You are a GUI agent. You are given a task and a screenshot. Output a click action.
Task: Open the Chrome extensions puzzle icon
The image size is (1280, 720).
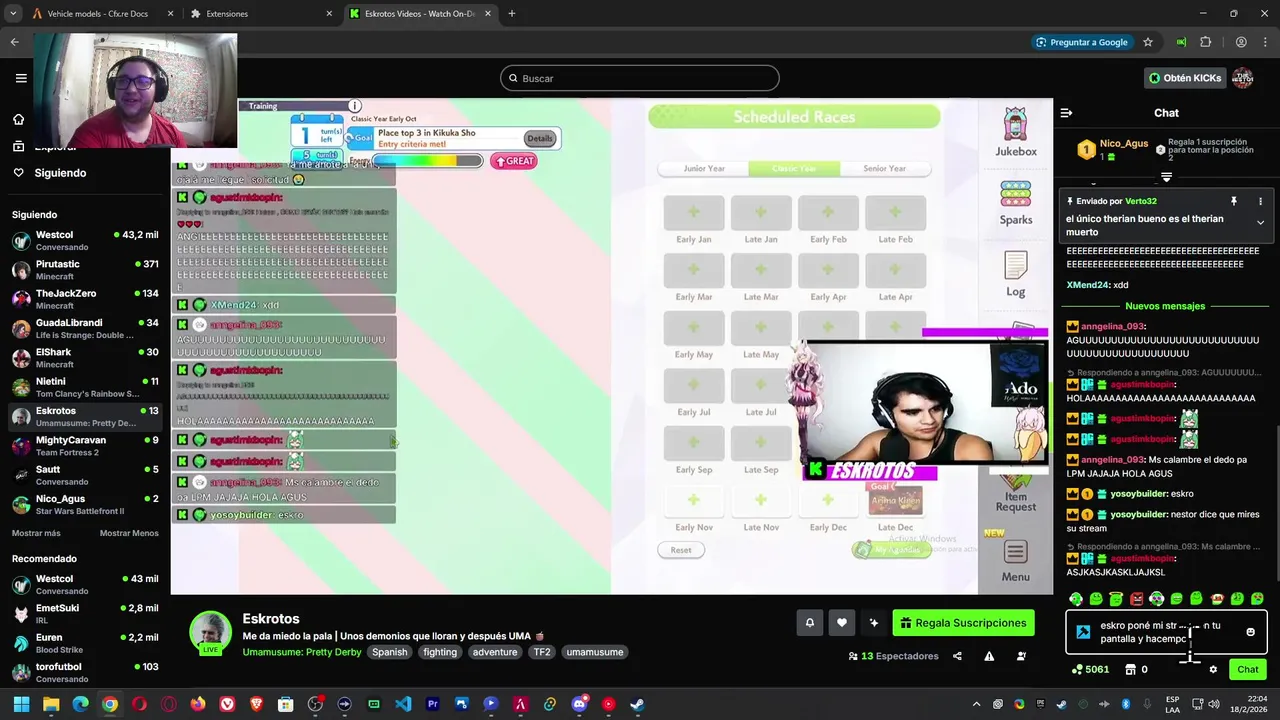[x=1205, y=42]
